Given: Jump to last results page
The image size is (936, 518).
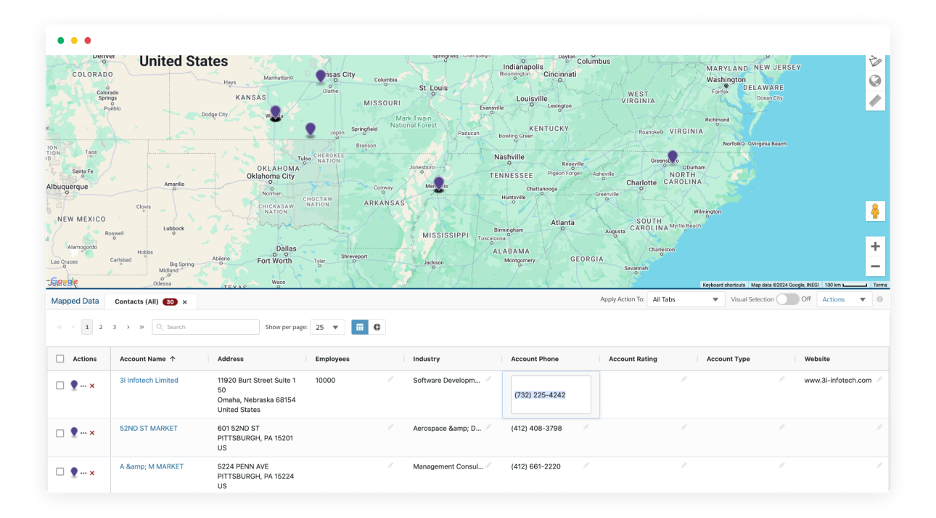Looking at the screenshot, I should [x=141, y=327].
